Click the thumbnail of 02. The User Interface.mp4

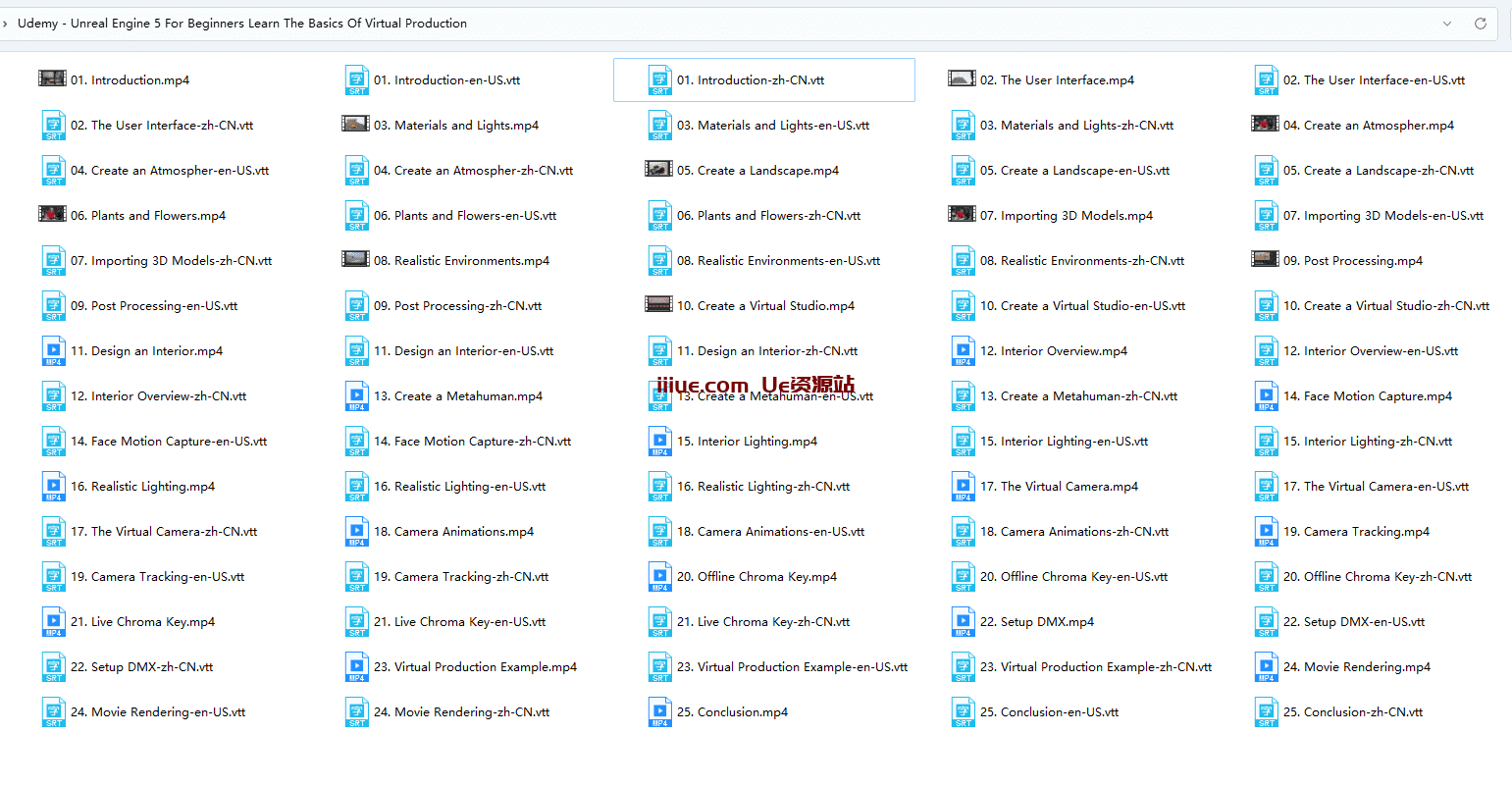(963, 79)
